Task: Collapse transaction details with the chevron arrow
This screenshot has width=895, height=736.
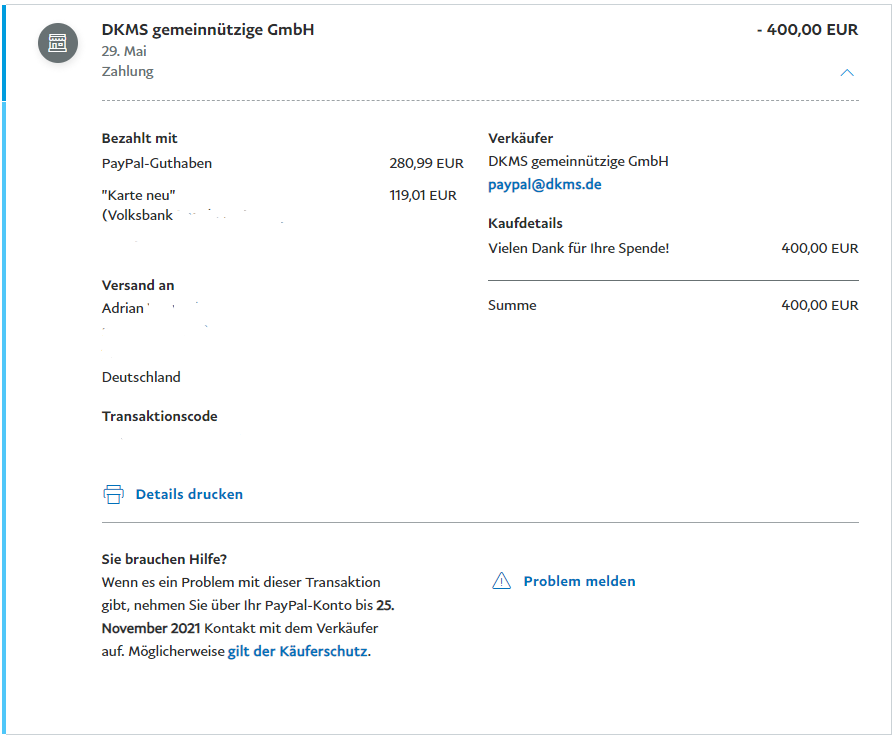Action: tap(847, 73)
